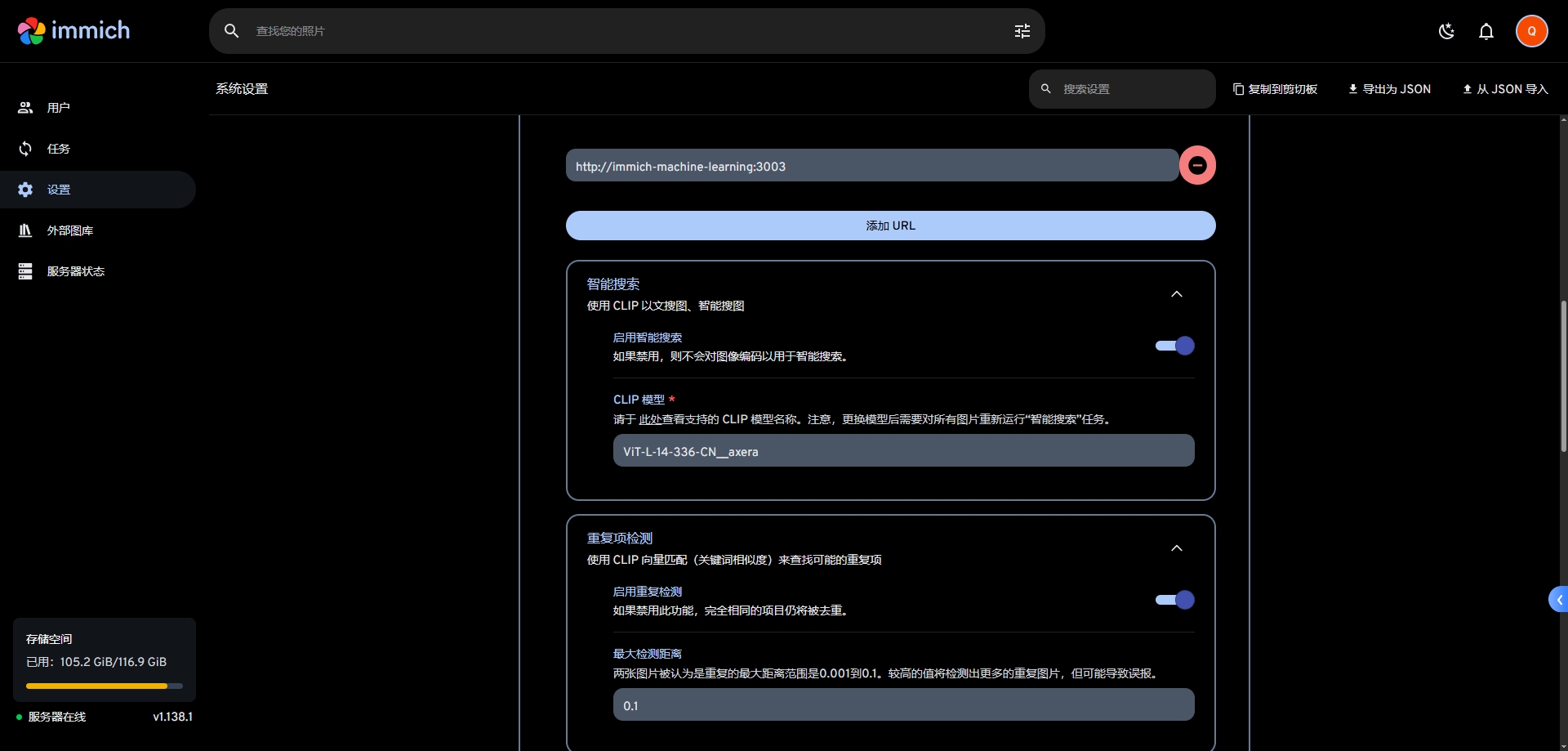Remove the machine learning URL

click(x=1197, y=166)
